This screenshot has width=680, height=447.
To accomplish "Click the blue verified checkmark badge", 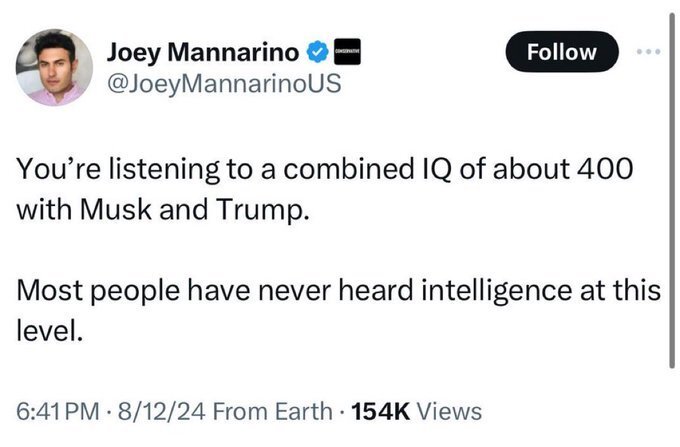I will click(316, 51).
